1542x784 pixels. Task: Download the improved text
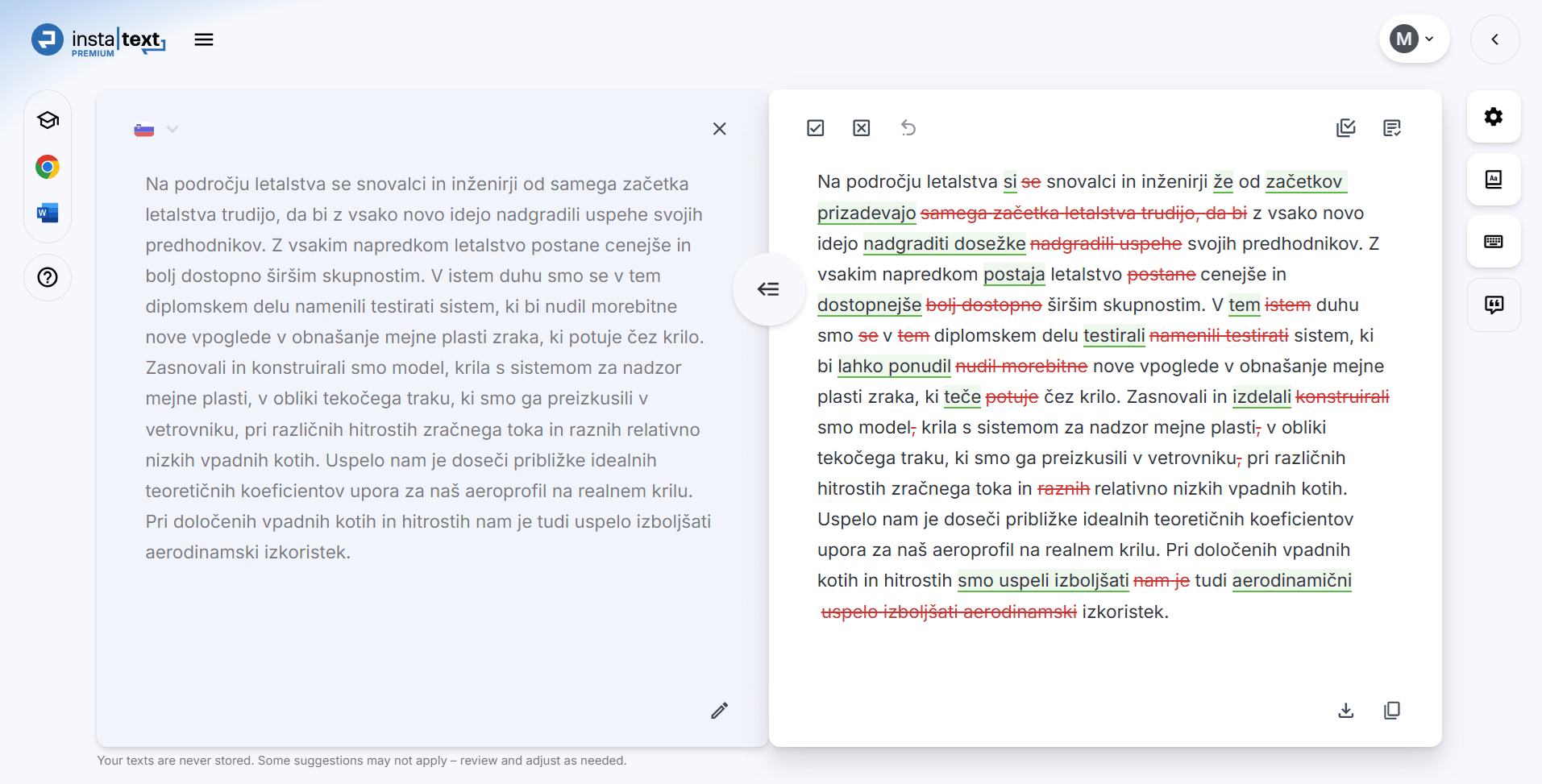1345,710
